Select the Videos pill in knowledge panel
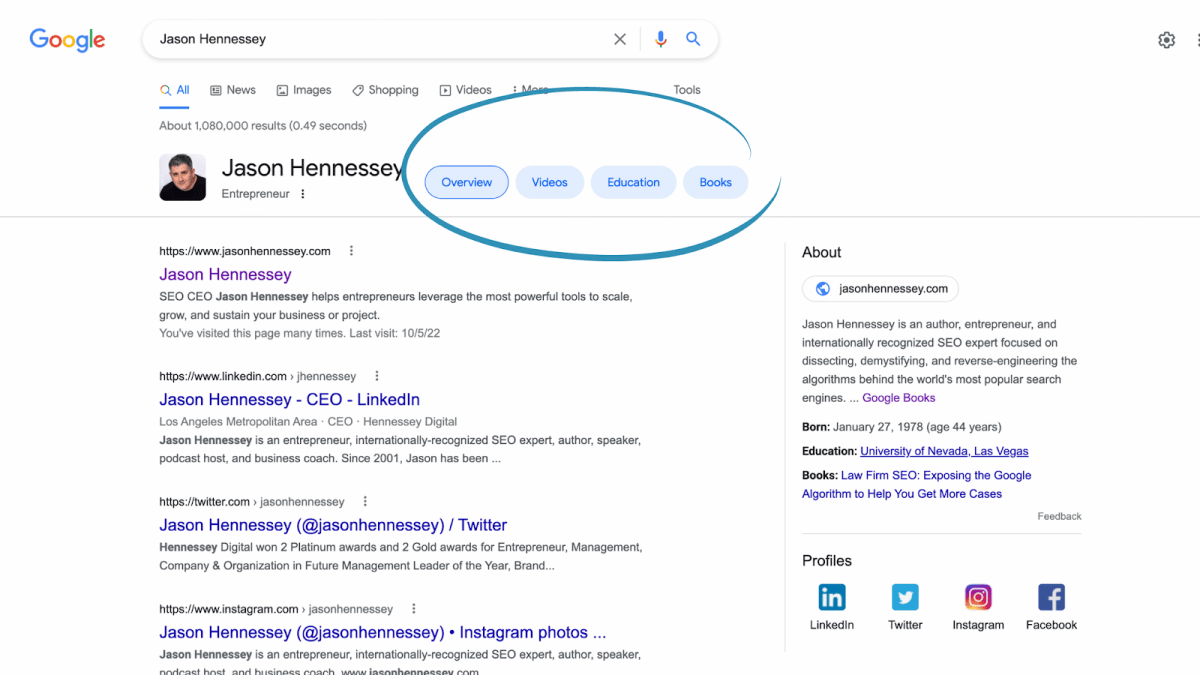The width and height of the screenshot is (1200, 675). point(549,182)
